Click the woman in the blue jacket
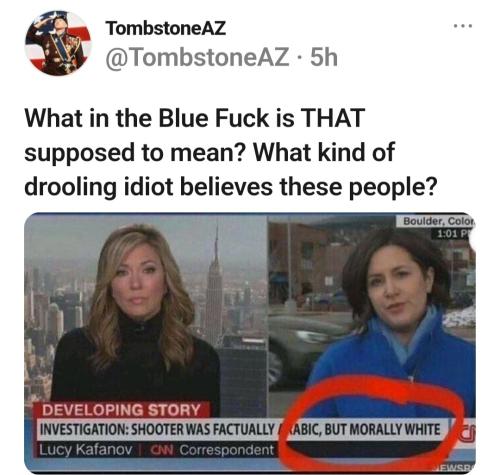The image size is (500, 475). tap(393, 320)
